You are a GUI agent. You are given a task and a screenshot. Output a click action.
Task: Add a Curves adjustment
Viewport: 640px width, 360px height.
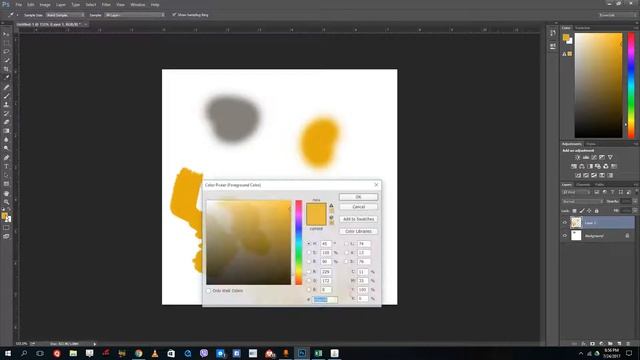(594, 158)
